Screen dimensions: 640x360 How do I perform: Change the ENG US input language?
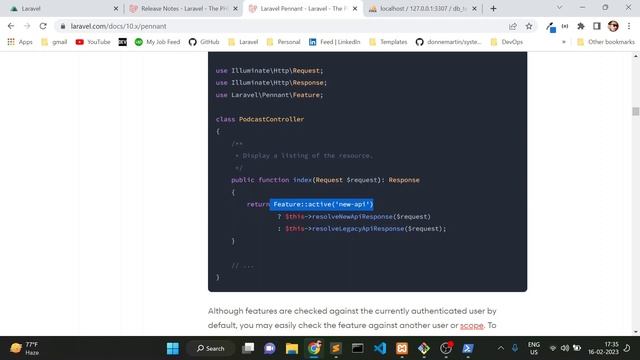[x=534, y=348]
